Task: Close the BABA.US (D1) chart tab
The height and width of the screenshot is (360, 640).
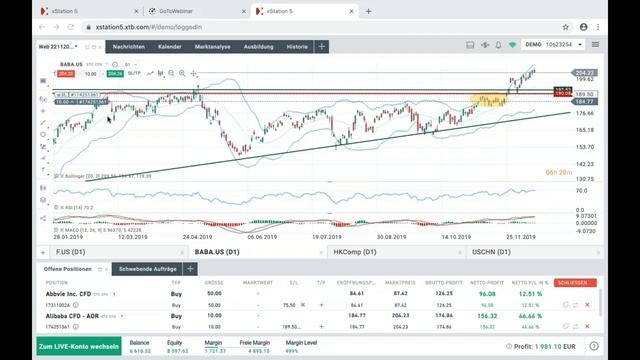Action: pos(321,253)
